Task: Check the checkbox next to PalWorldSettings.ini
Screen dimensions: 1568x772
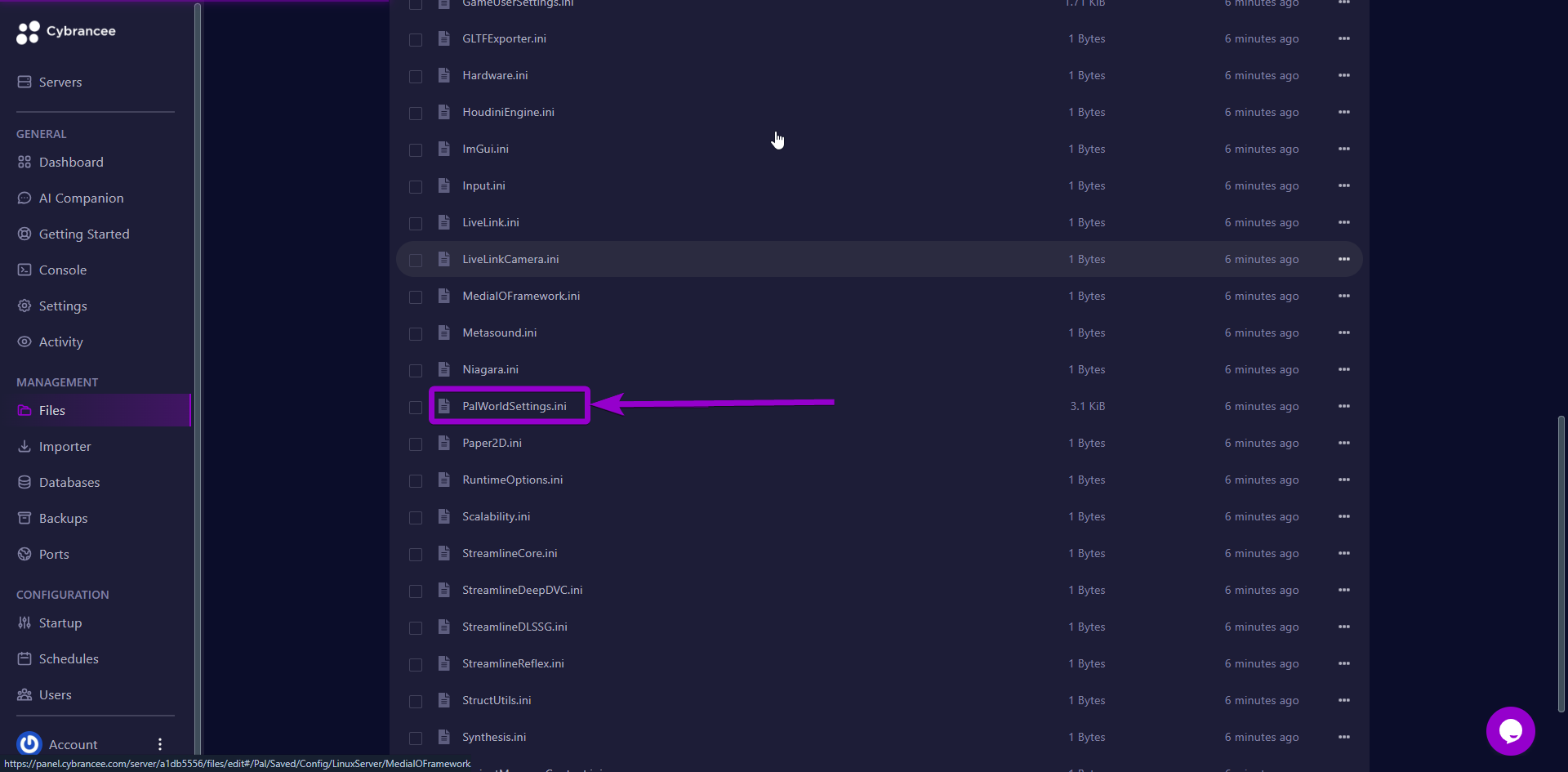Action: click(416, 408)
